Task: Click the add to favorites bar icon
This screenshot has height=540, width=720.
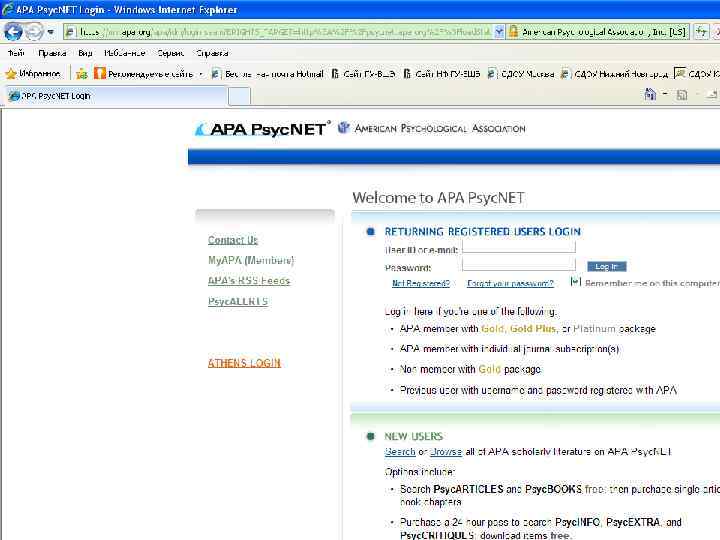Action: (x=82, y=73)
